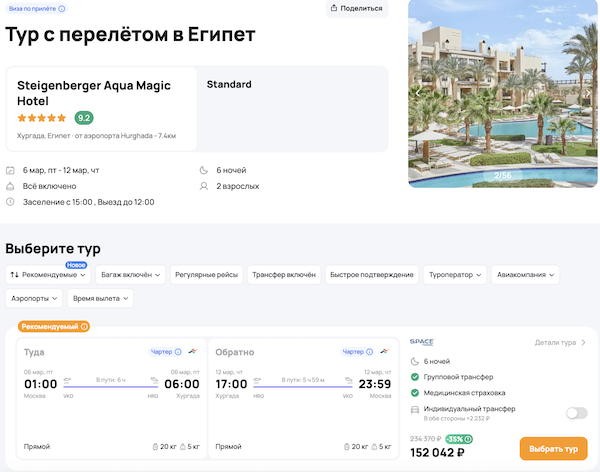The height and width of the screenshot is (472, 600).
Task: Click the info icon next to 'Виза по прилёте'
Action: 62,8
